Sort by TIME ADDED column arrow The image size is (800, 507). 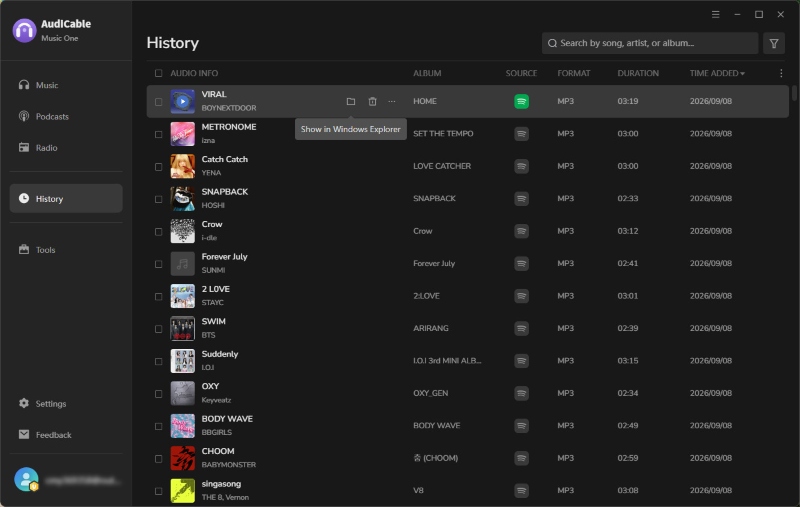click(x=742, y=74)
